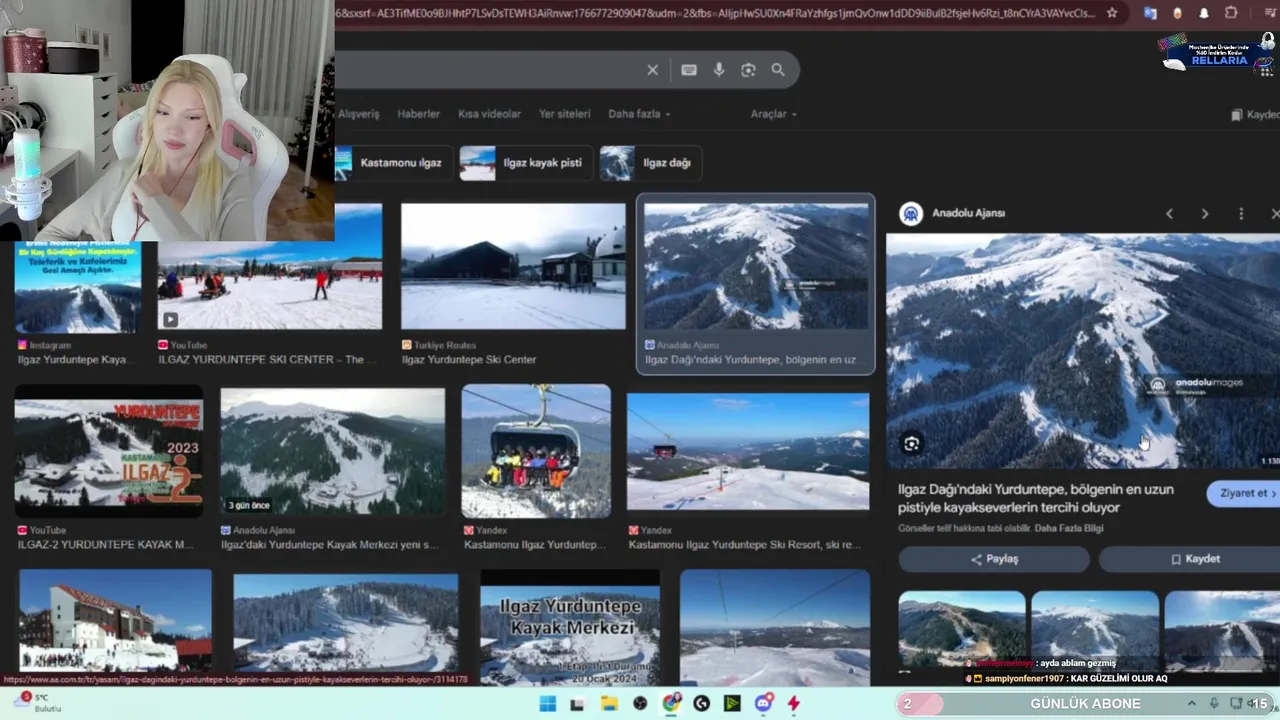Open the red lightning bolt app in taskbar
Screen dimensions: 1280x720
[794, 704]
